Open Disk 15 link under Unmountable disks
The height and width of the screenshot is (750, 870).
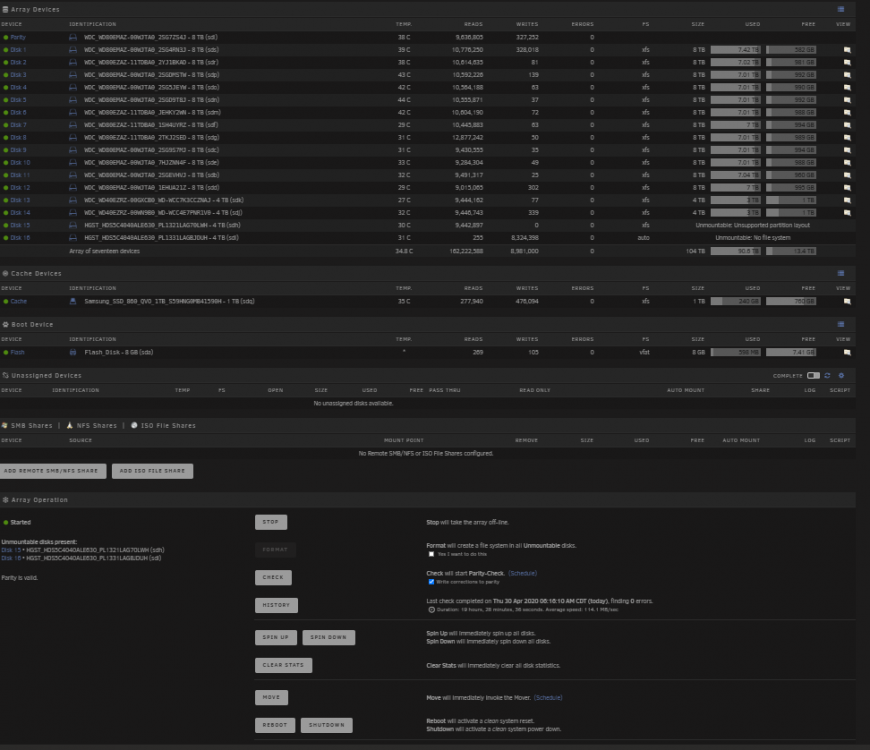click(11, 550)
